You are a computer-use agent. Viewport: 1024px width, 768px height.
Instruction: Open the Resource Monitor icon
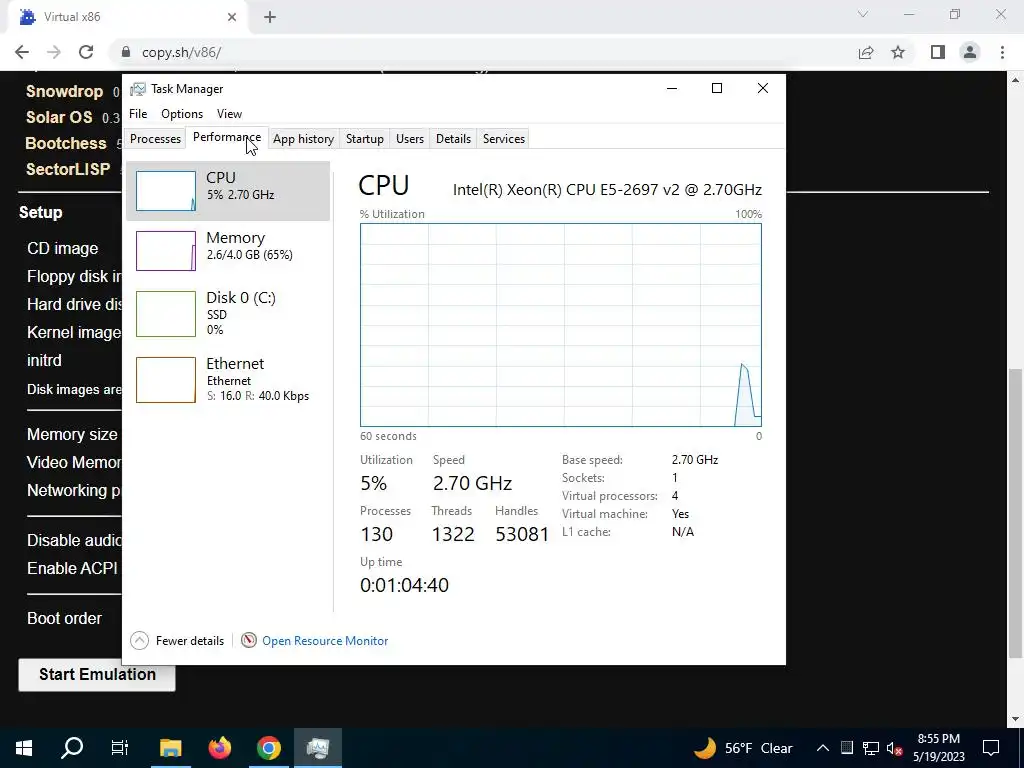pyautogui.click(x=248, y=641)
